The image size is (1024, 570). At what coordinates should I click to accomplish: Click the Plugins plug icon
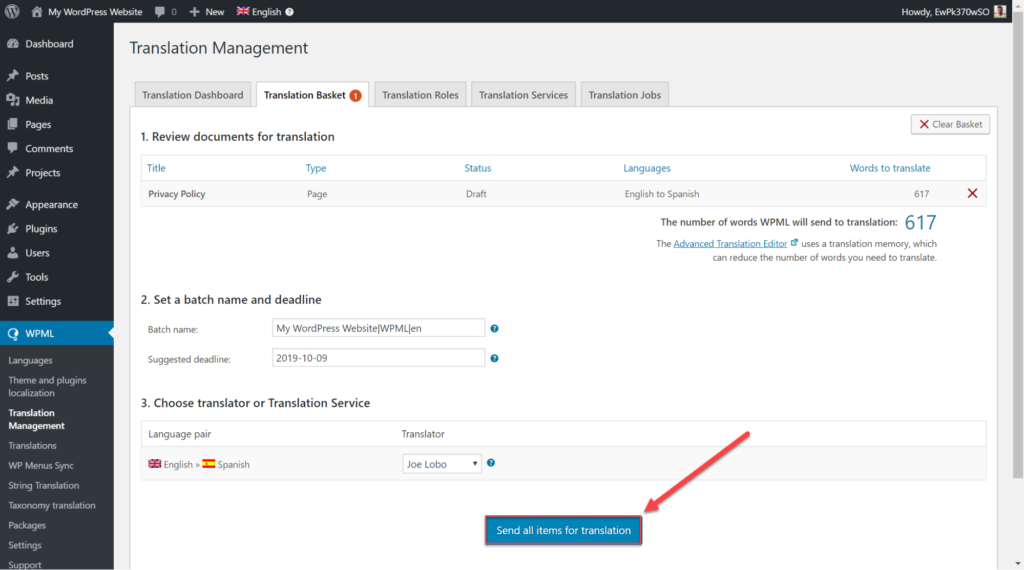coord(13,229)
